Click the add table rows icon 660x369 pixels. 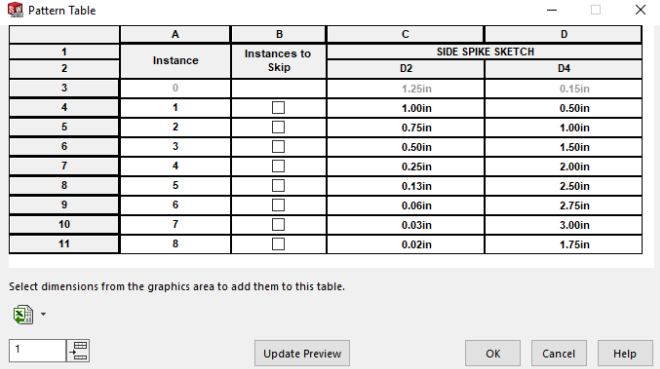tap(79, 350)
